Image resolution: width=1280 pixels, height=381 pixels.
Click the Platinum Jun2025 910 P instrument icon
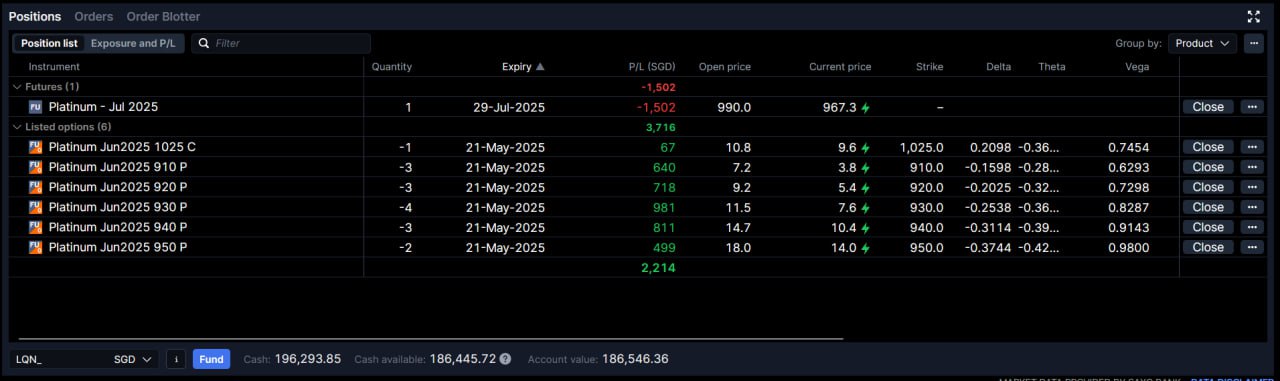click(x=35, y=167)
